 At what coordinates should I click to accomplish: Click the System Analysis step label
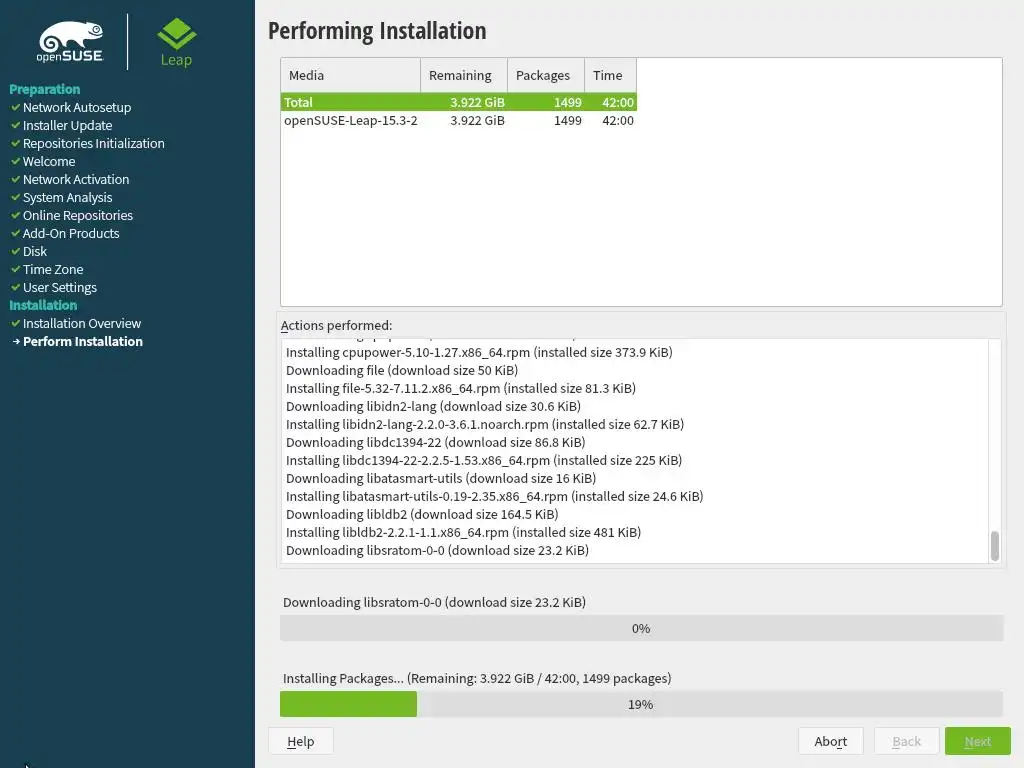(67, 197)
